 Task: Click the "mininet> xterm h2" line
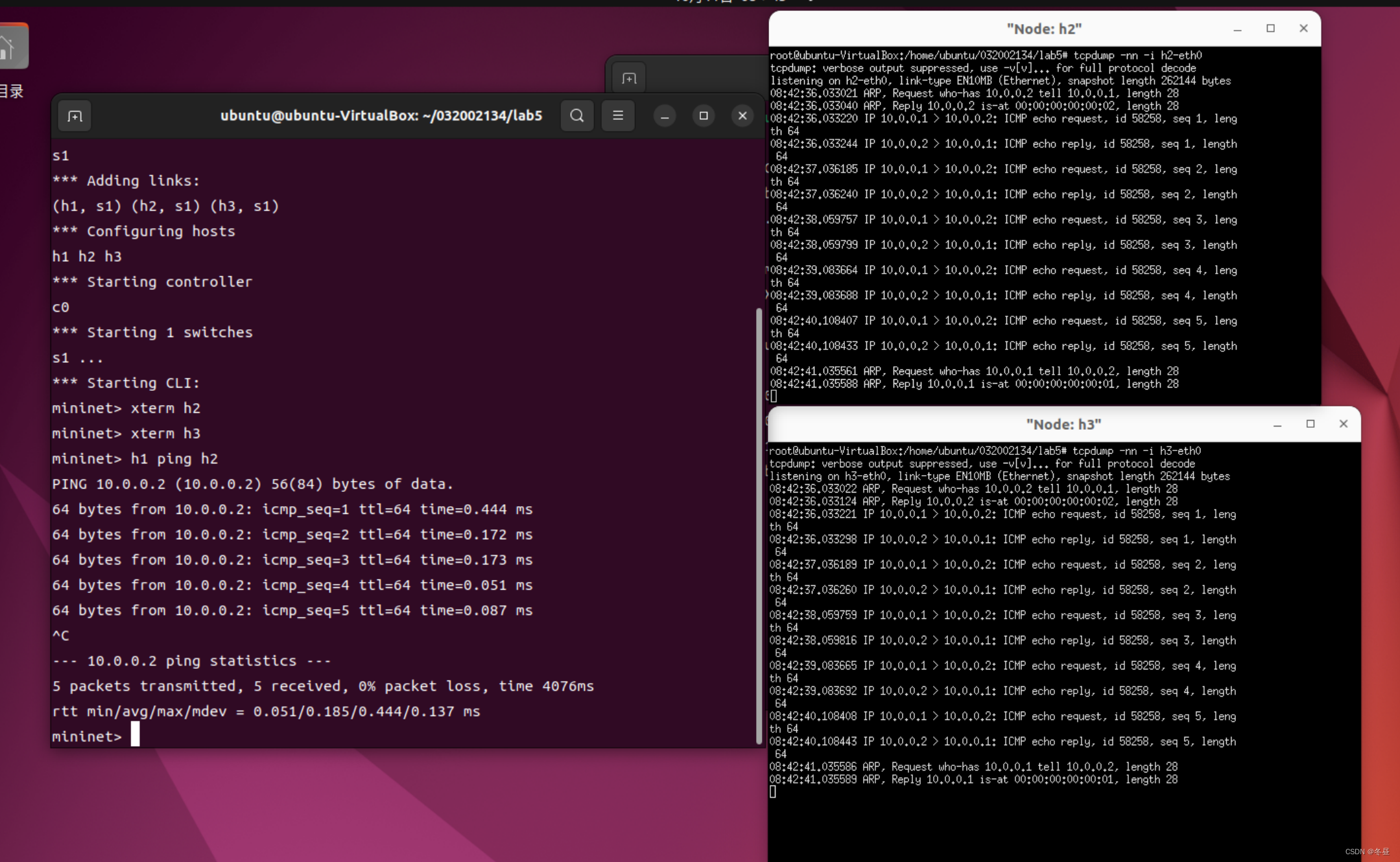[x=126, y=408]
